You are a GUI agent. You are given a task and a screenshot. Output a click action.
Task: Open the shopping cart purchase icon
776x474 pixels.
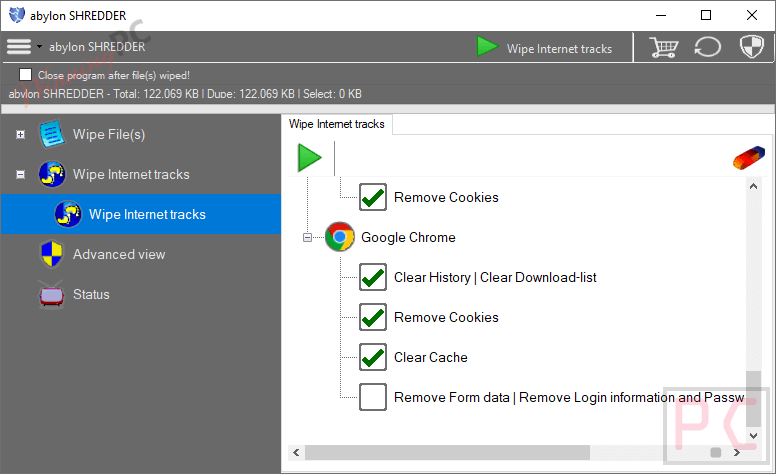click(663, 47)
